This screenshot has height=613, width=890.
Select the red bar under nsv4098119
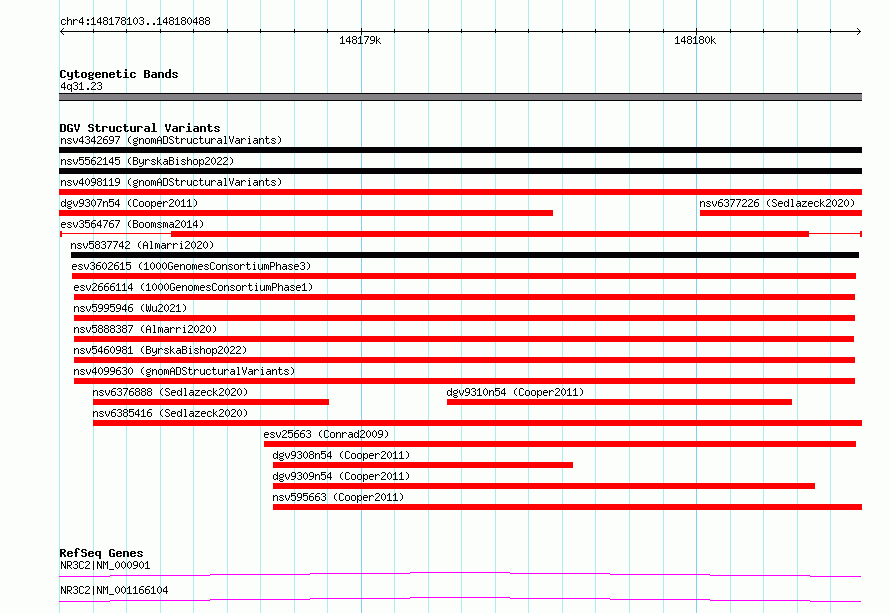coord(460,192)
